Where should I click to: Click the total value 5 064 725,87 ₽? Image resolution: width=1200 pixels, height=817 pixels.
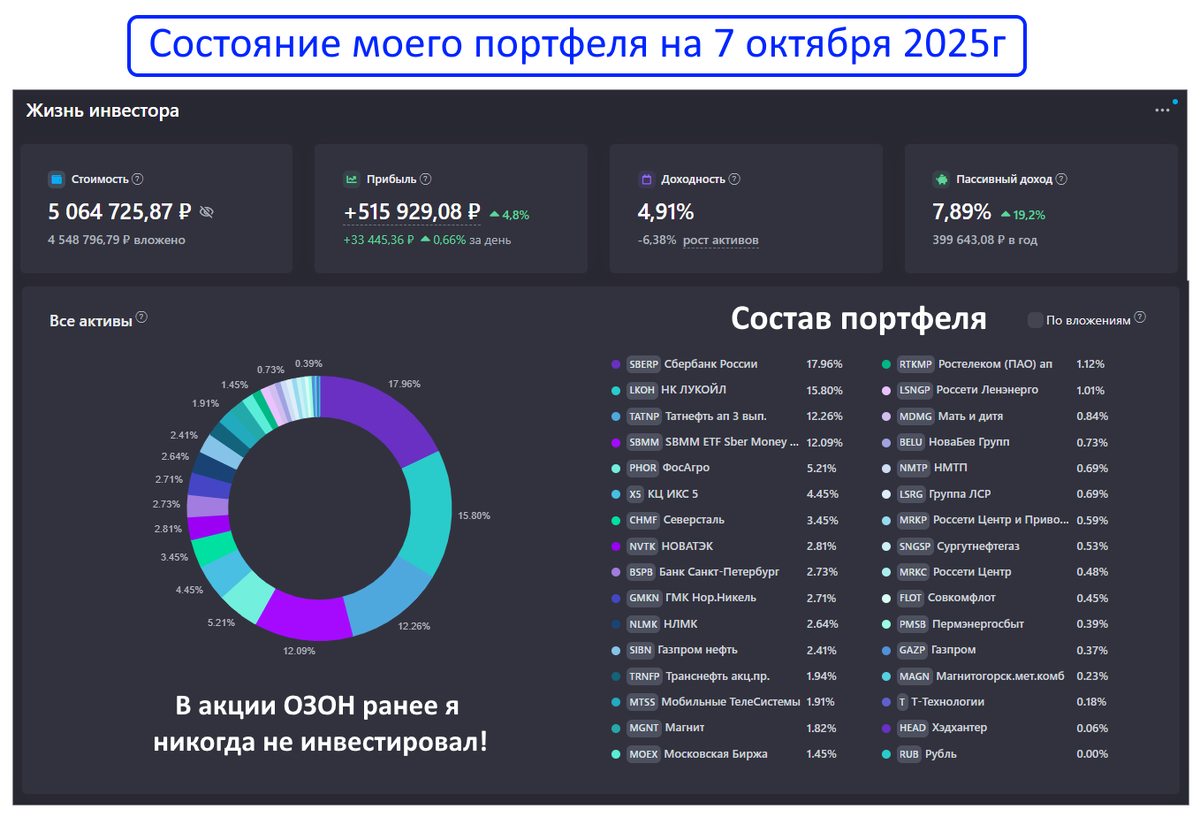tap(120, 212)
